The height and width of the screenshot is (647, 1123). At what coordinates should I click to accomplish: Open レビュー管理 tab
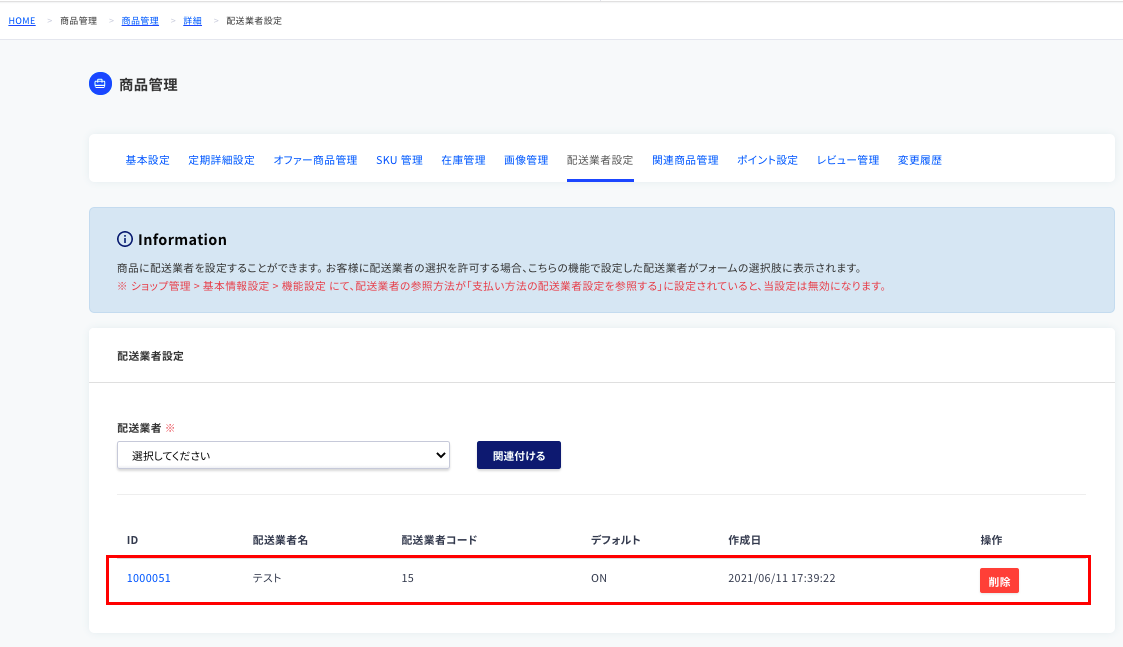(x=847, y=160)
